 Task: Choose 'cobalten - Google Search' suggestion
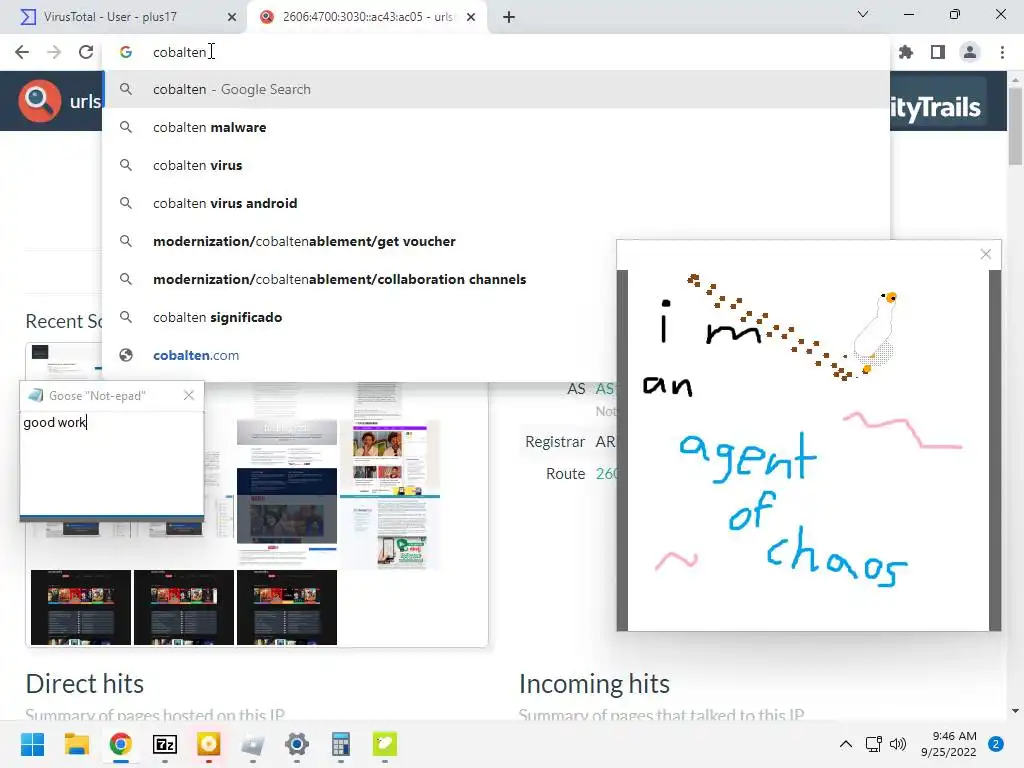496,89
